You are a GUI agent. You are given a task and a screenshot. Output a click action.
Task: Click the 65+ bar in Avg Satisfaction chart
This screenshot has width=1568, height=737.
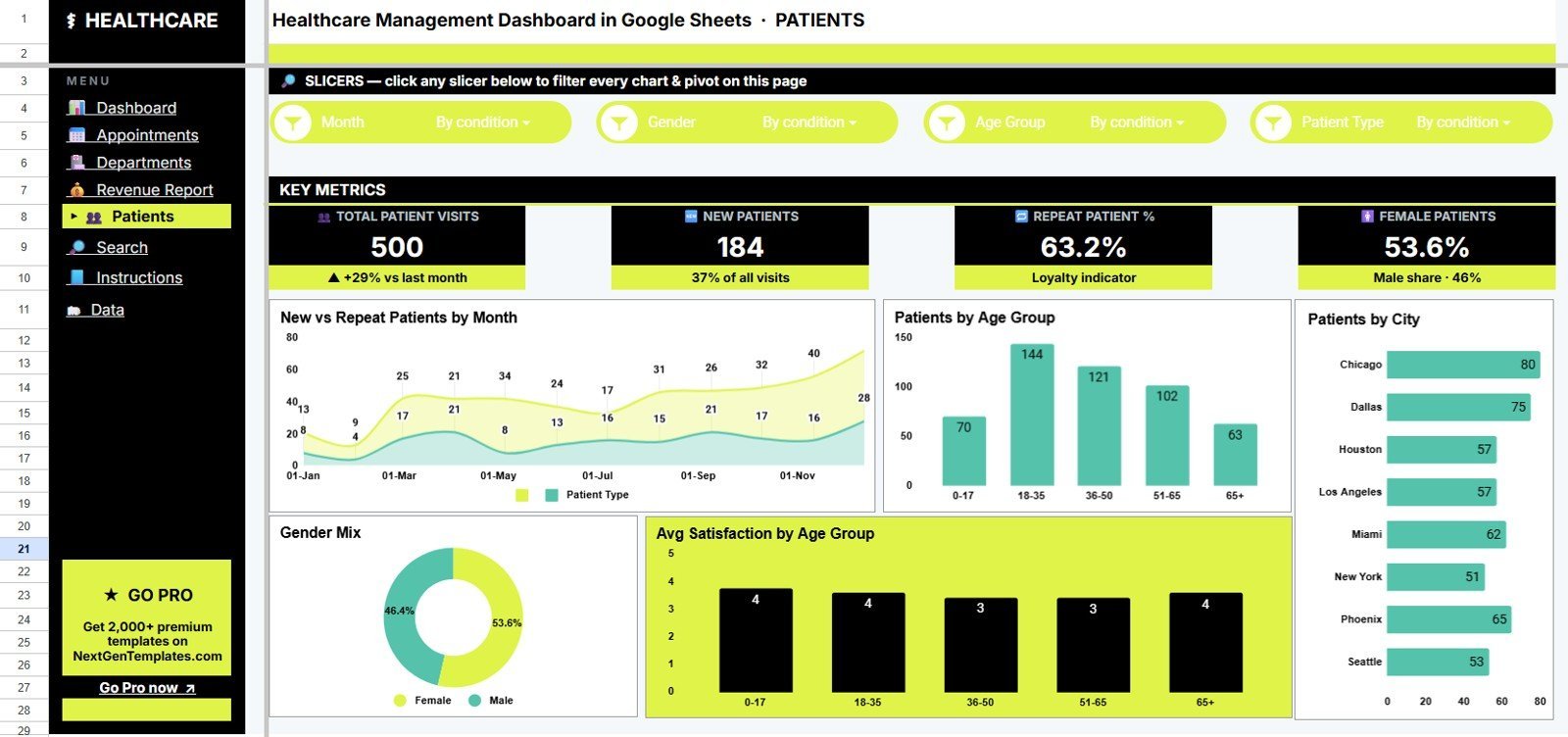click(x=1205, y=643)
